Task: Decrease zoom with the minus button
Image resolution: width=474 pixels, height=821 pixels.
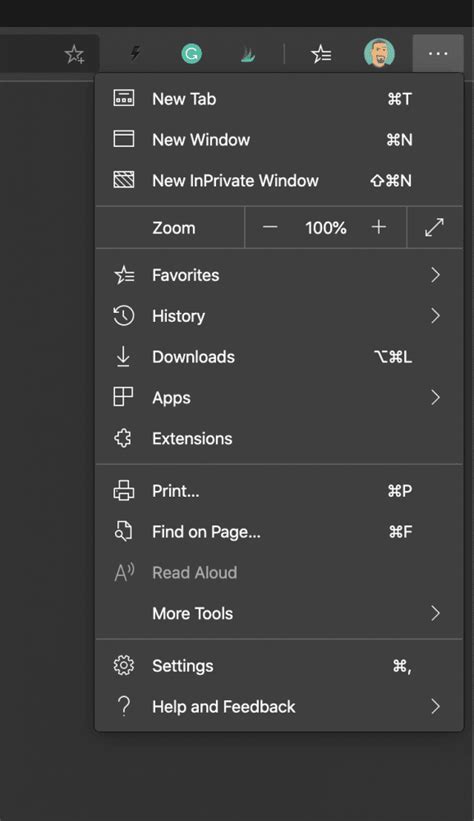Action: point(270,227)
